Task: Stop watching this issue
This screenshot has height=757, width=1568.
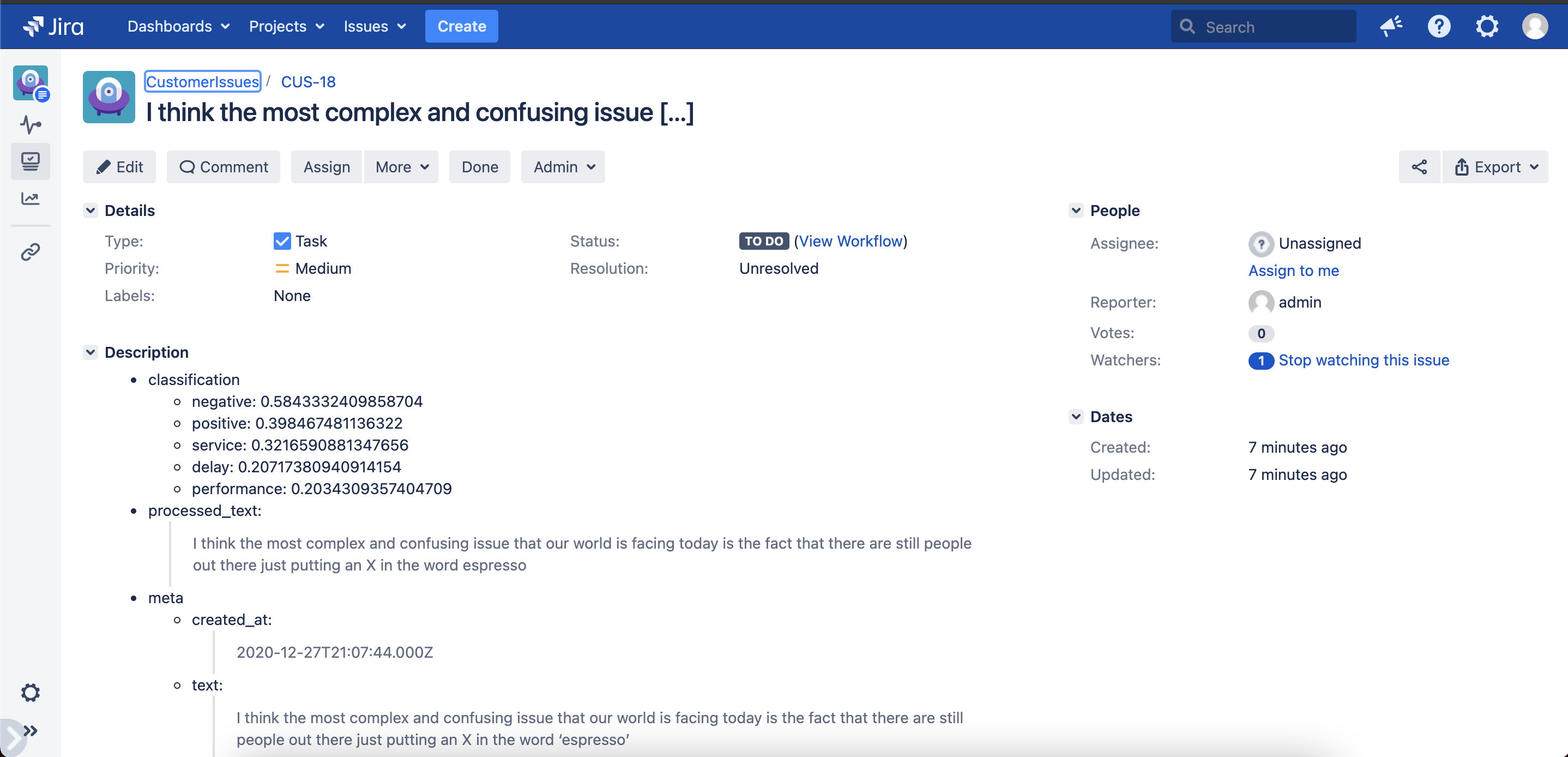Action: click(1364, 360)
